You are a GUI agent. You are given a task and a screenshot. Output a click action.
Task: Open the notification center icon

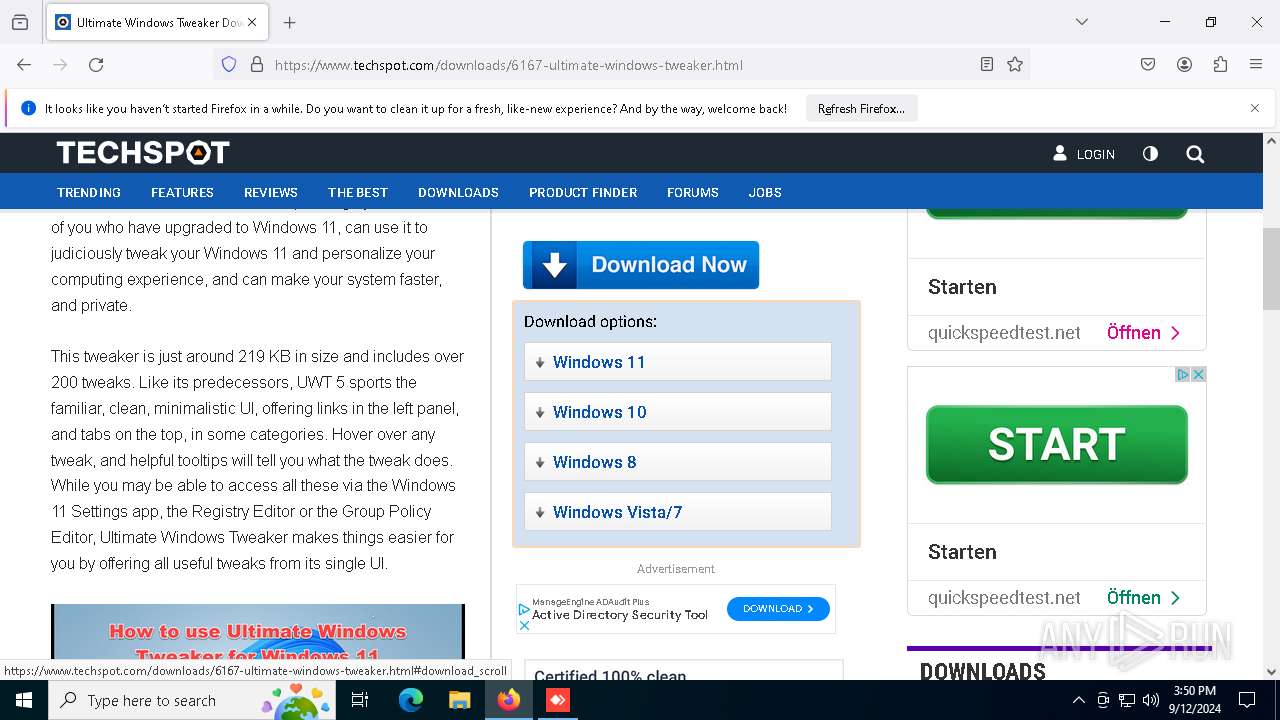point(1247,700)
